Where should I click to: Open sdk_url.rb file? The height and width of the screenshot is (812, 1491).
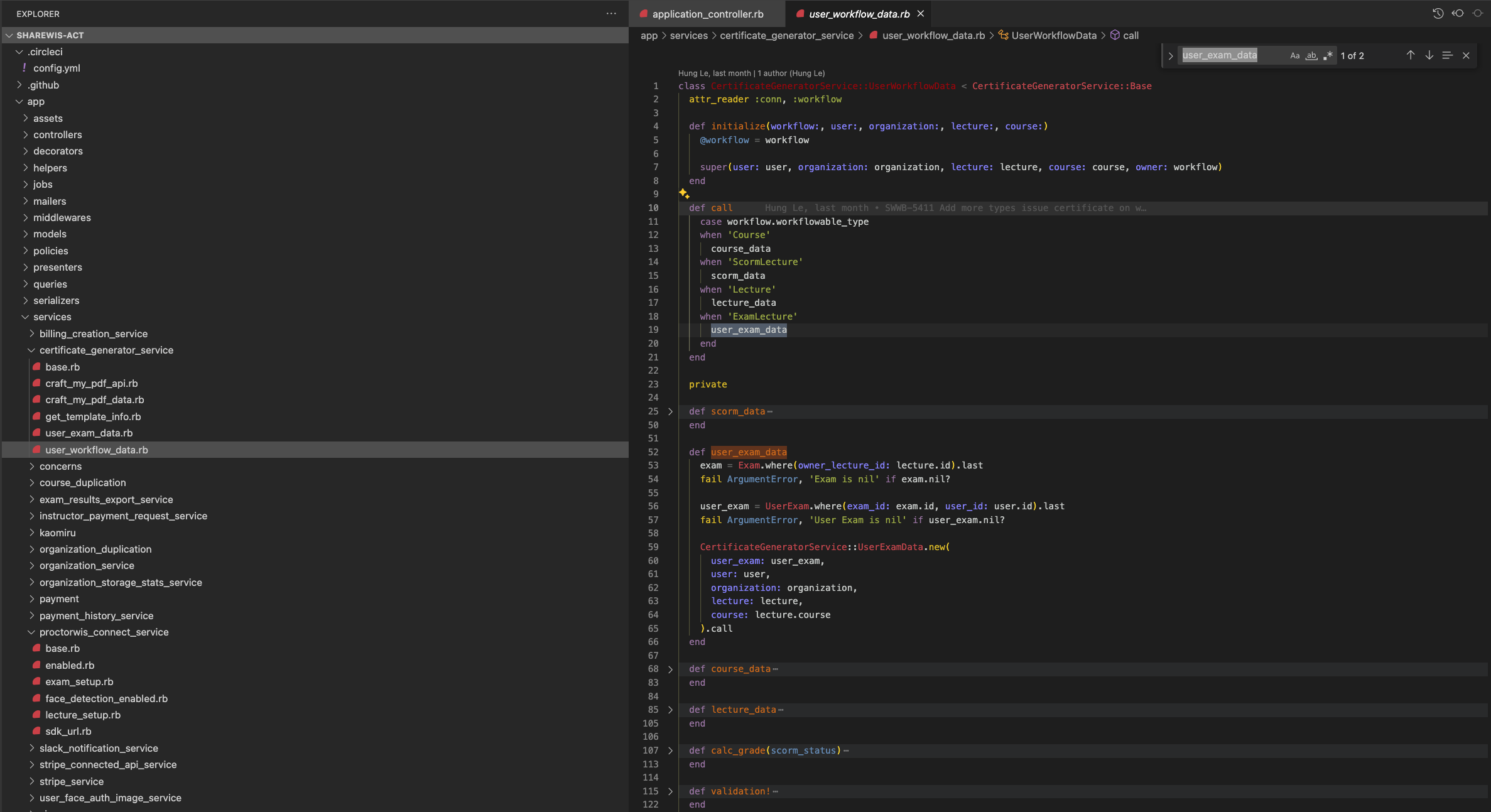tap(315, 731)
